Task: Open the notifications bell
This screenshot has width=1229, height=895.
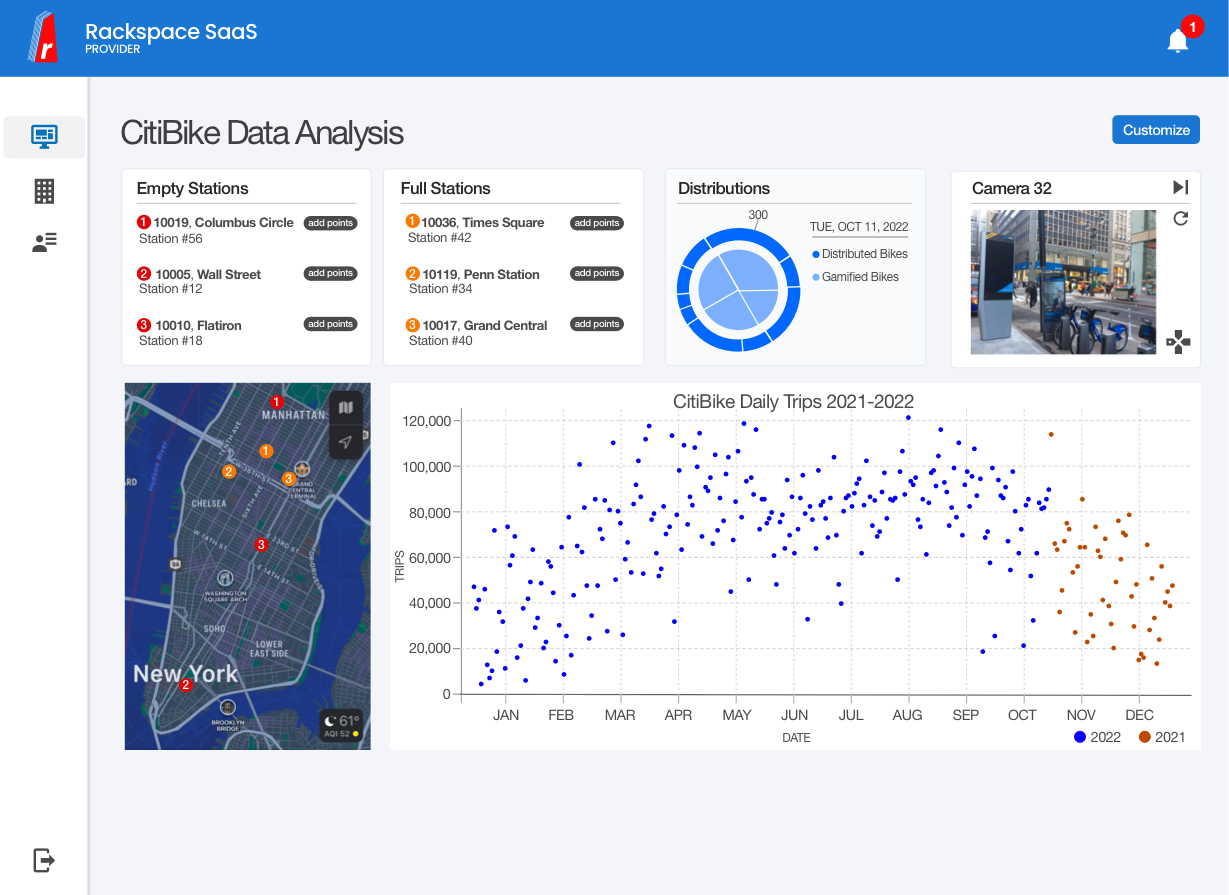Action: point(1178,40)
